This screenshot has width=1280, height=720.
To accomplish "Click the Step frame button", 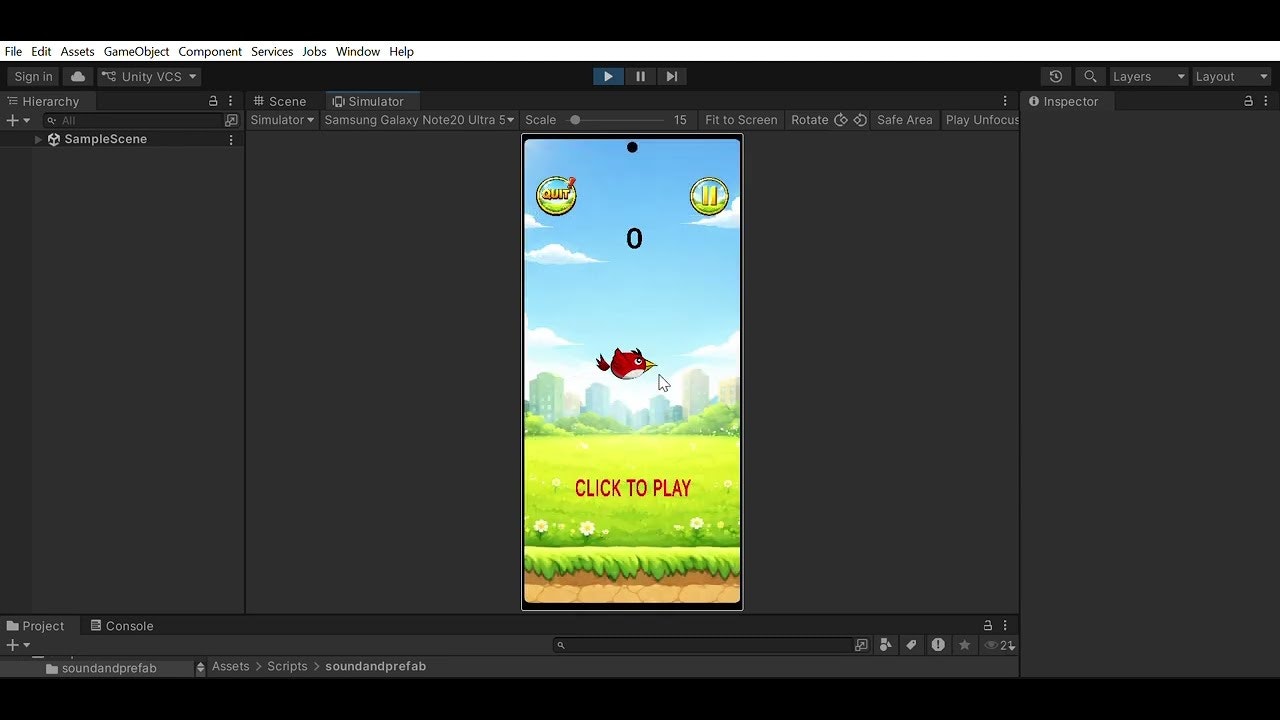I will click(x=672, y=76).
